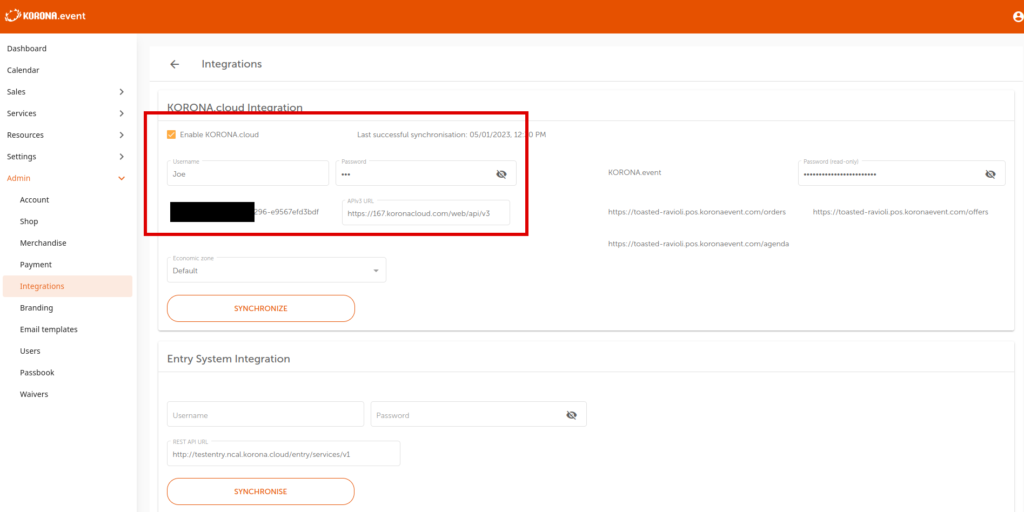The height and width of the screenshot is (512, 1024).
Task: Expand the Resources menu chevron
Action: pyautogui.click(x=121, y=135)
